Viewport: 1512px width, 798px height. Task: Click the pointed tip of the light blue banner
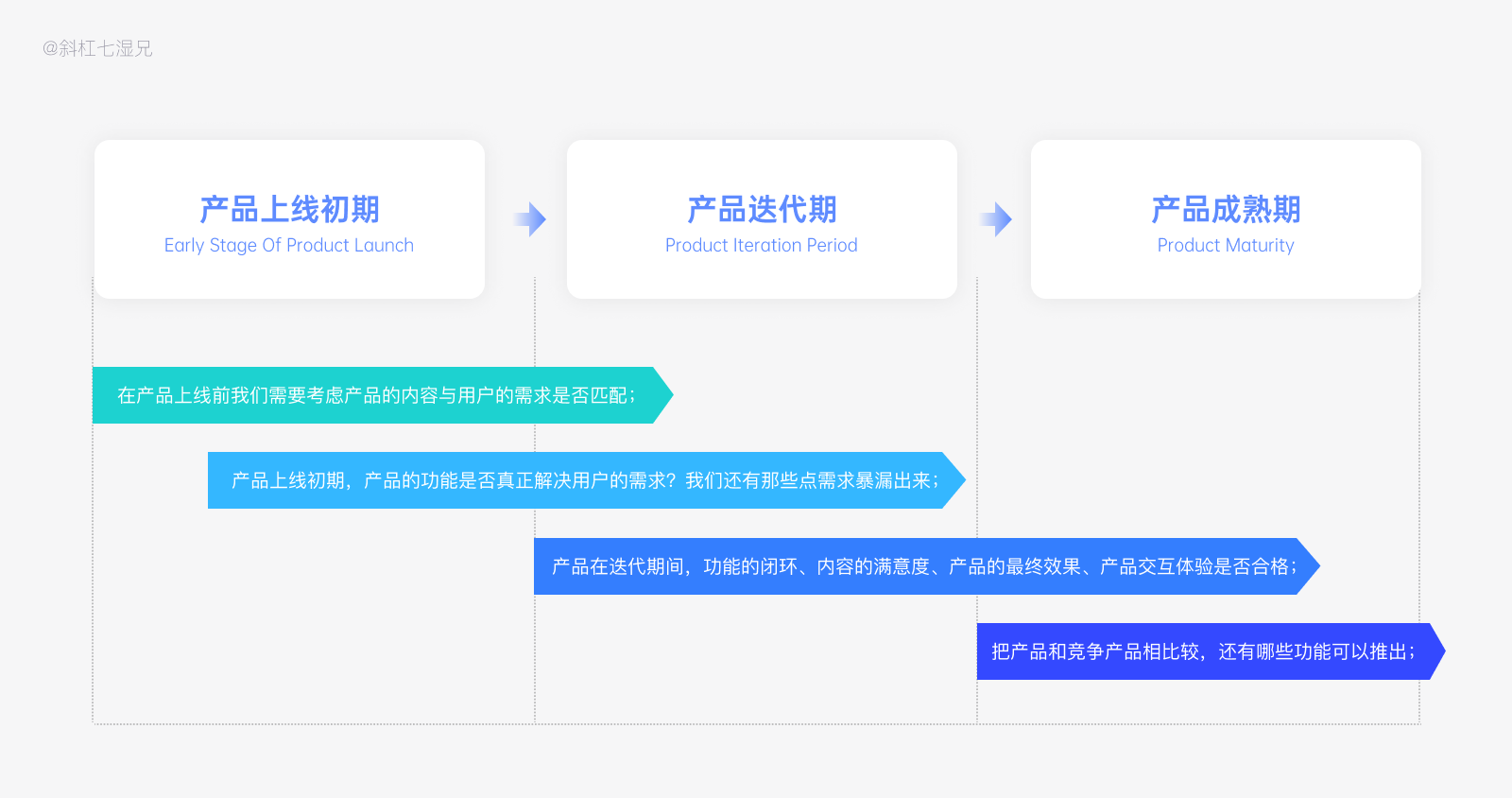[x=955, y=480]
